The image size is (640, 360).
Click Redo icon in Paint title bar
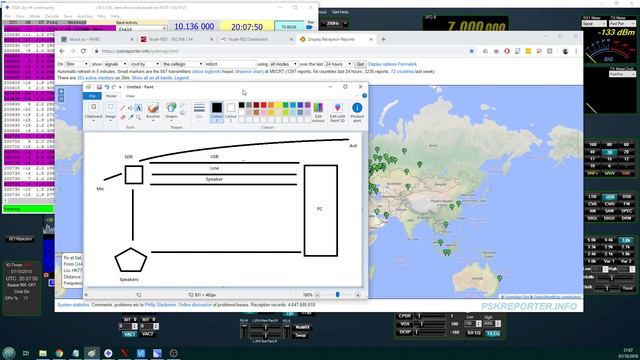pyautogui.click(x=114, y=87)
